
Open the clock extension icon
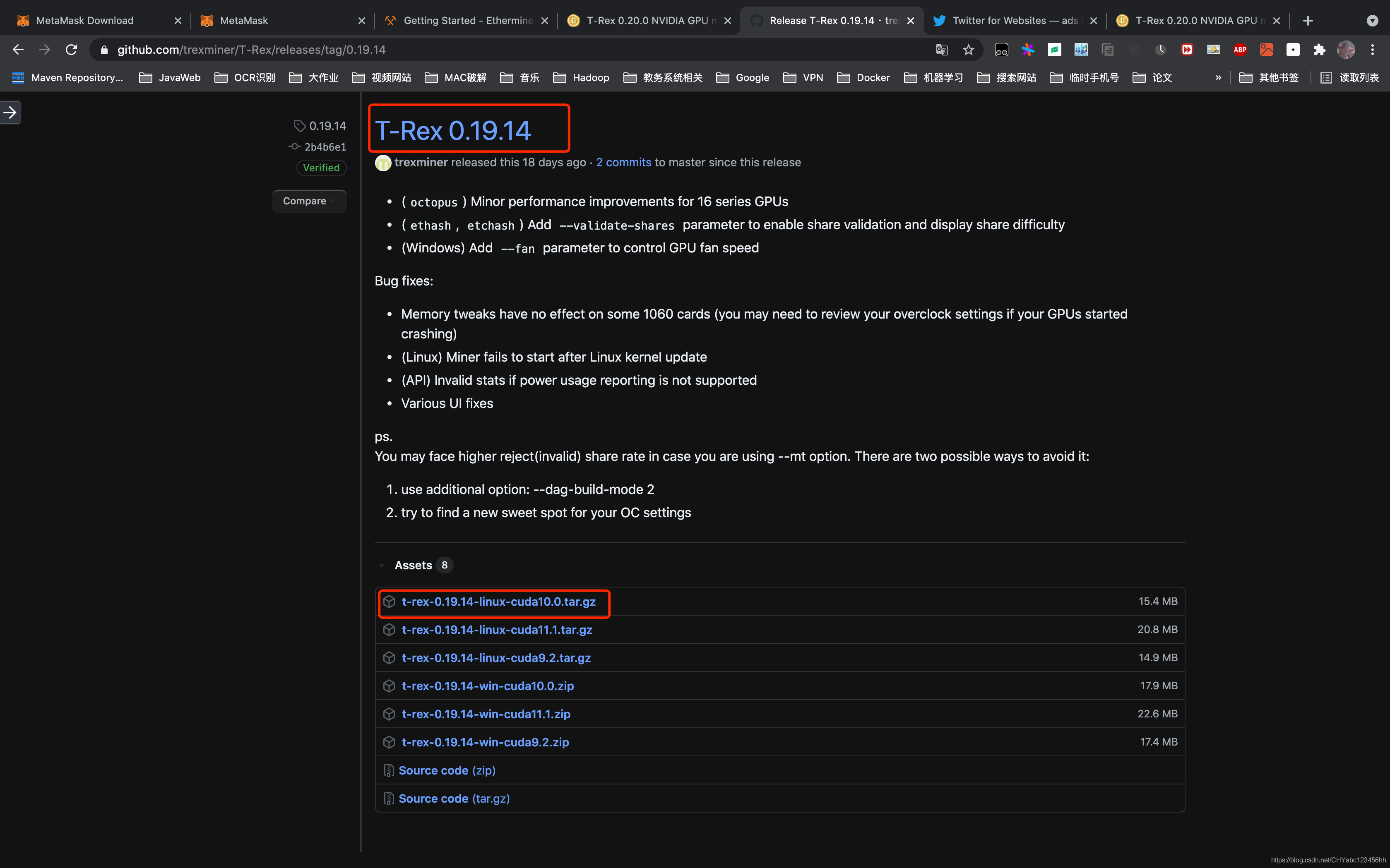point(1160,50)
